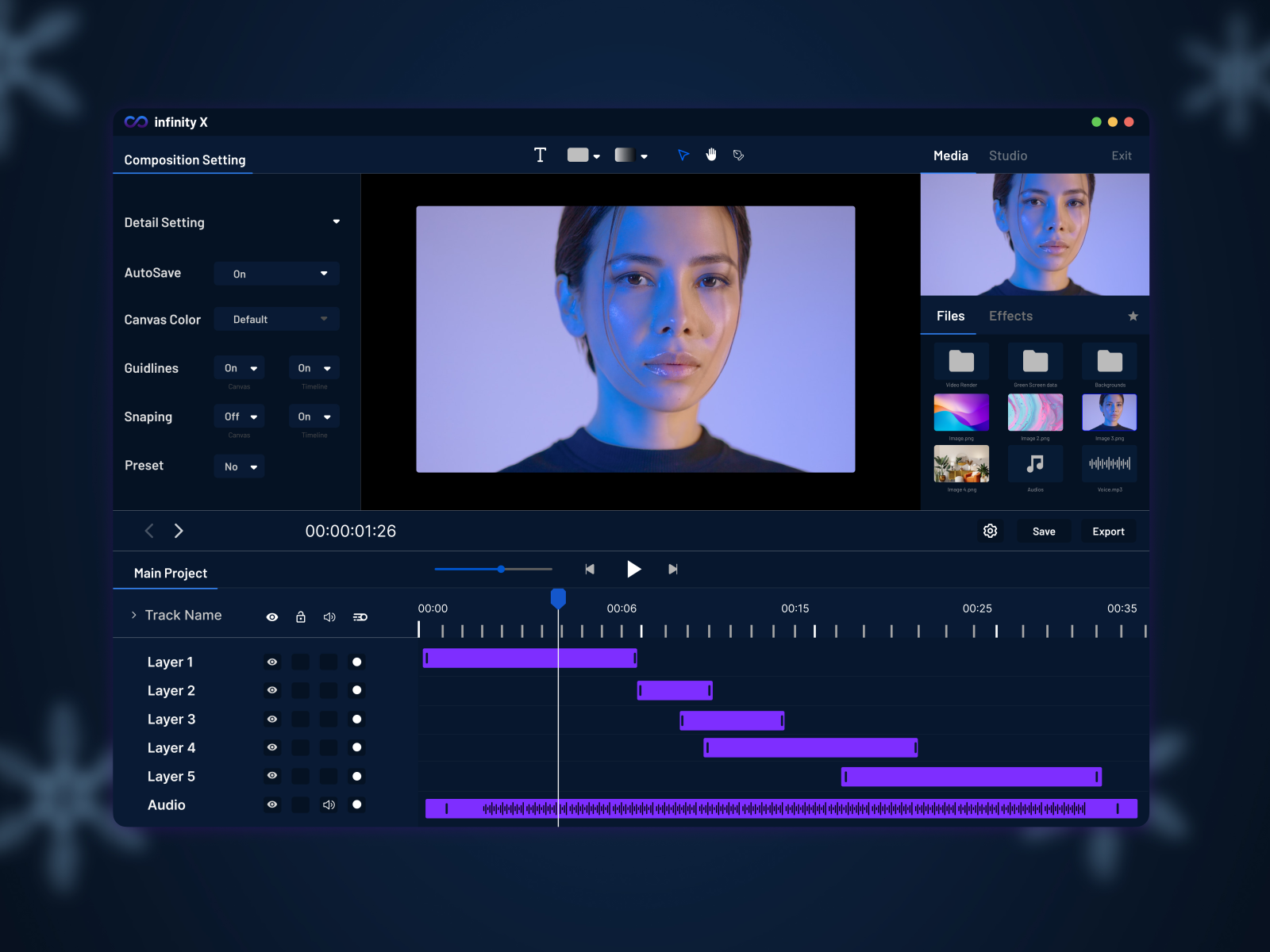Viewport: 1270px width, 952px height.
Task: Open the Audios folder in the Files panel
Action: pos(1035,465)
